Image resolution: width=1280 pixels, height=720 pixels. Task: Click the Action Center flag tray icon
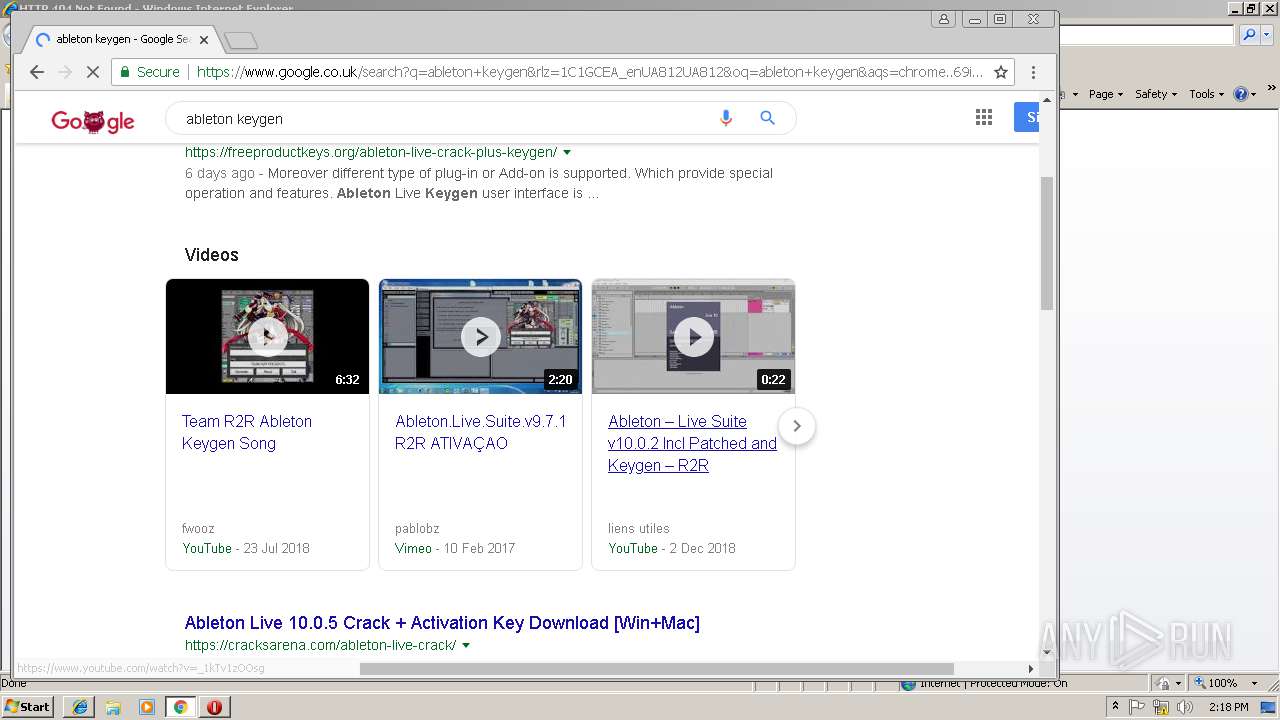[1138, 707]
